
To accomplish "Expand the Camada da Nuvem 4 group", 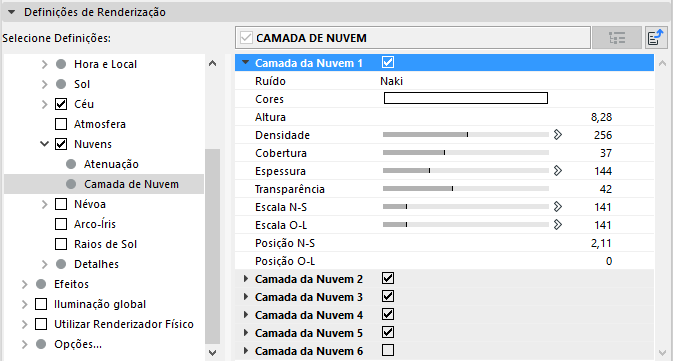I will (x=246, y=315).
